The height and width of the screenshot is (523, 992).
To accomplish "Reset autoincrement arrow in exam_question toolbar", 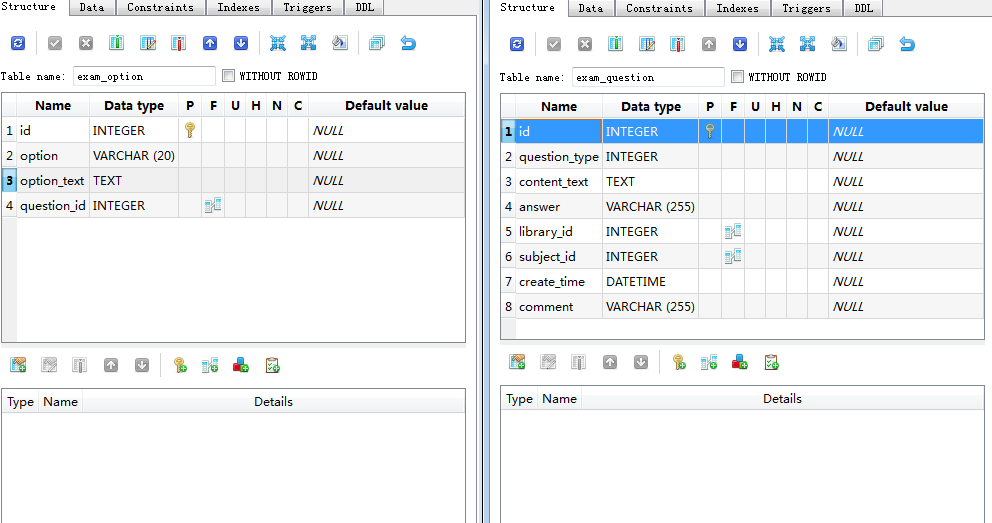I will point(907,44).
